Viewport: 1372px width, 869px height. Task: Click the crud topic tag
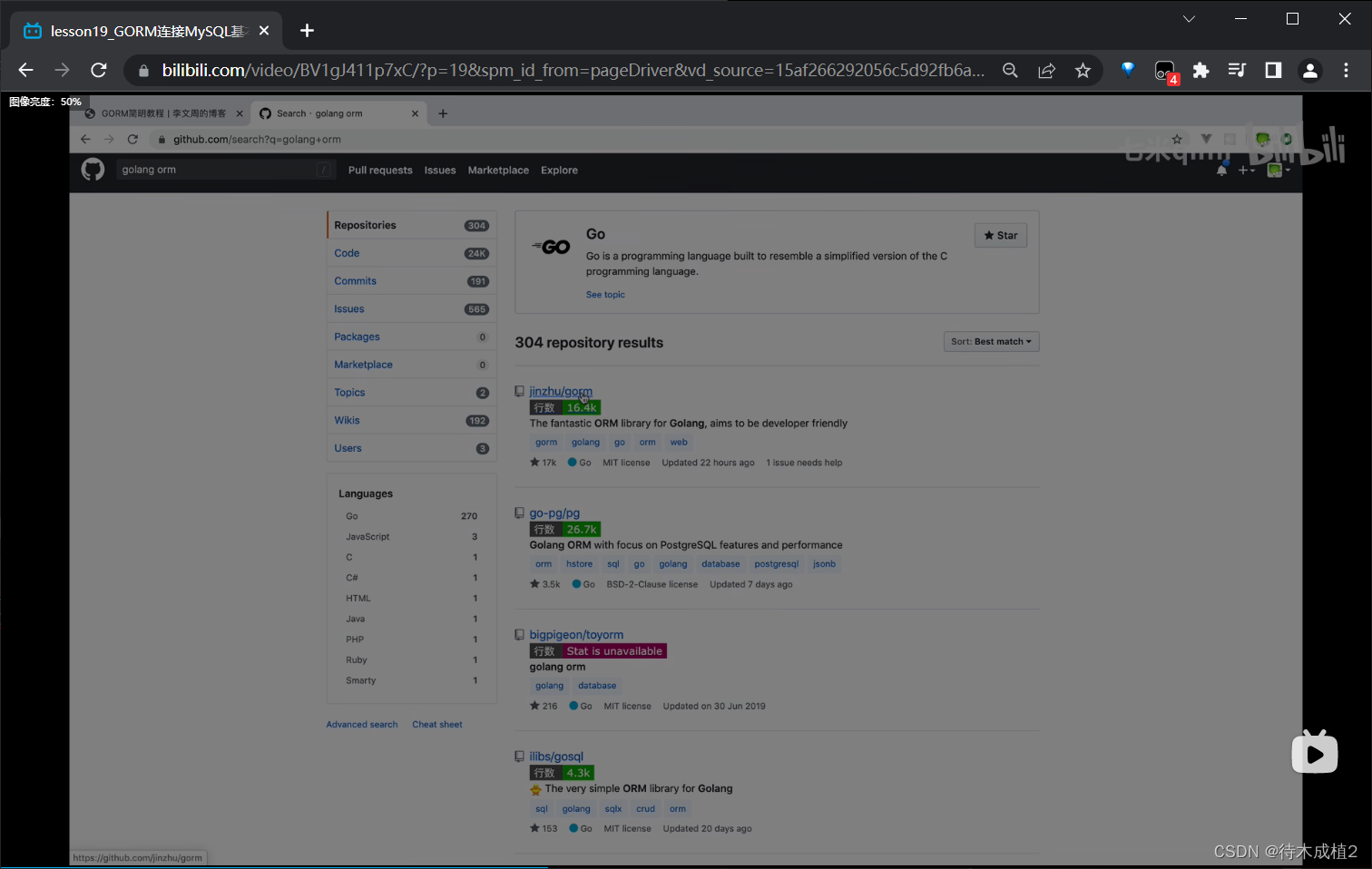point(645,809)
